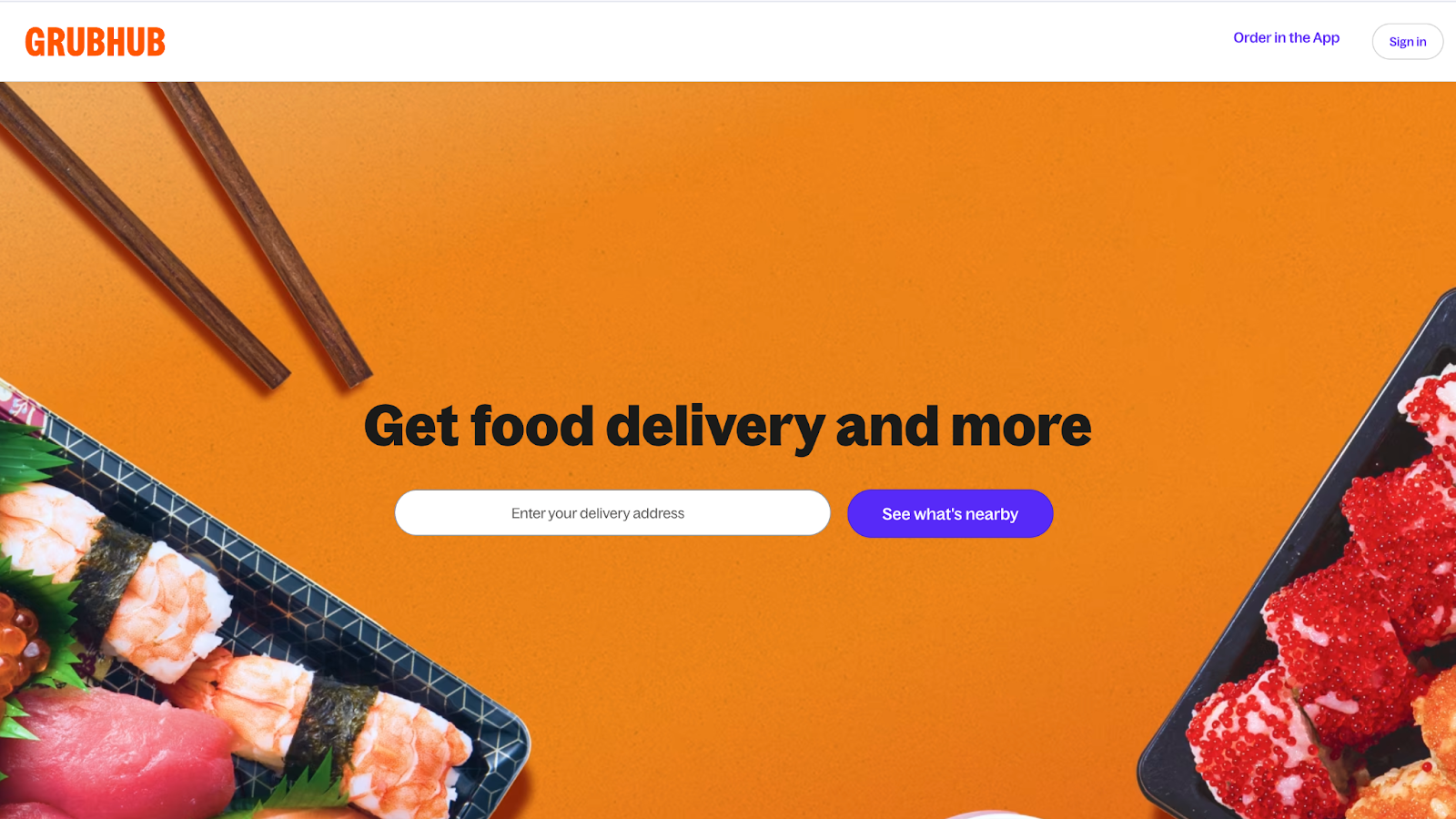The height and width of the screenshot is (819, 1456).
Task: Click the orange salmon roe cluster
Action: (20, 642)
